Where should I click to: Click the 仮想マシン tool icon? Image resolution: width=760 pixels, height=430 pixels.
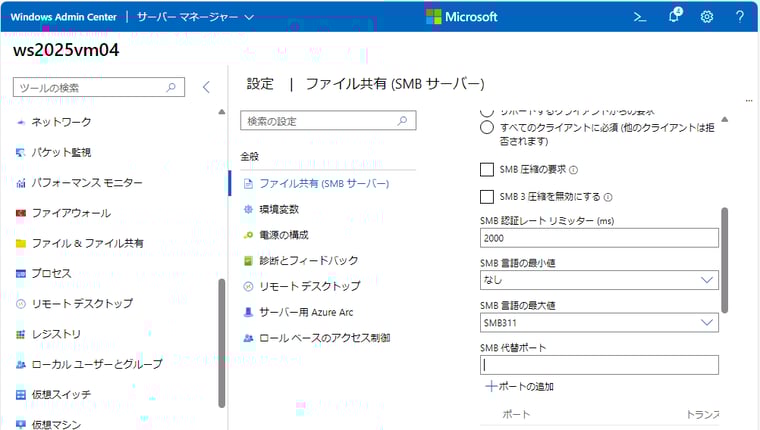point(20,424)
